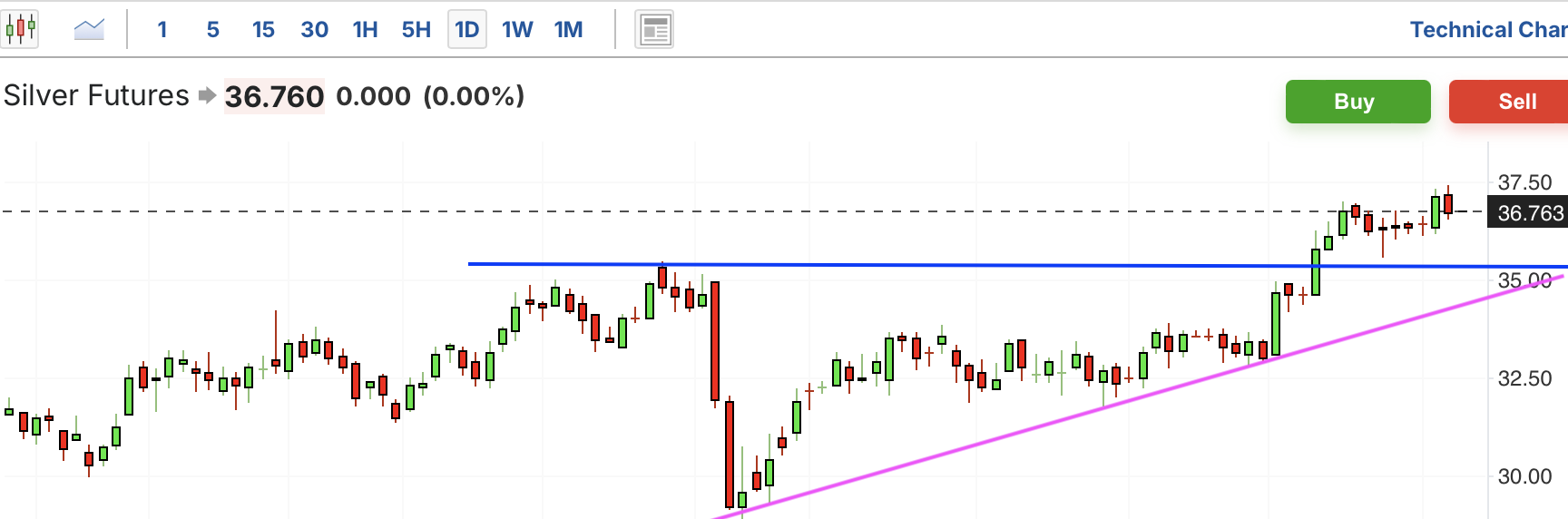Image resolution: width=1568 pixels, height=519 pixels.
Task: Switch to the 1H interval
Action: 366,30
